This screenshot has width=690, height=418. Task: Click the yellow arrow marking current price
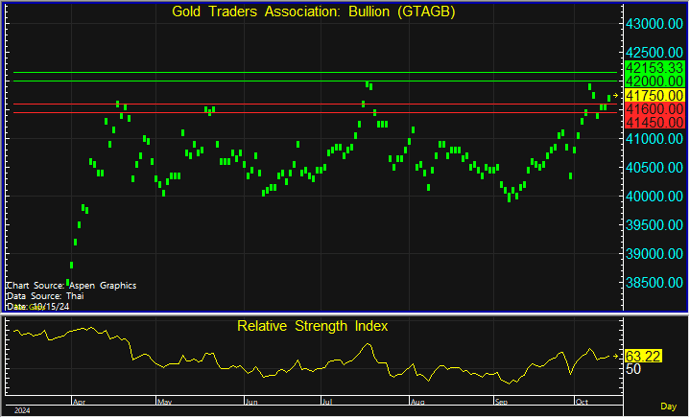point(617,95)
